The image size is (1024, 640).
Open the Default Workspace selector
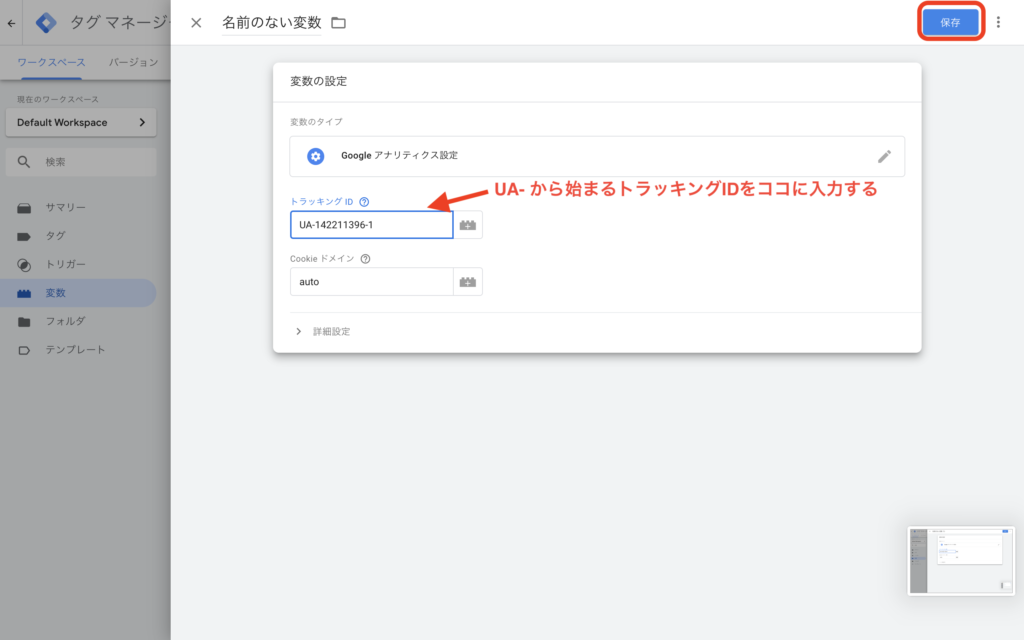click(x=81, y=122)
